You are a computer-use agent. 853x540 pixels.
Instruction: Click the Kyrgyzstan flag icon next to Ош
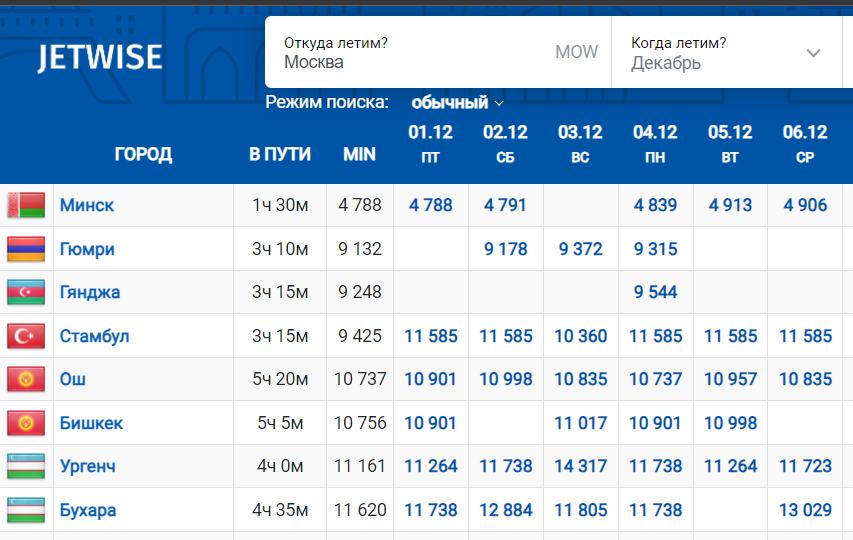(x=26, y=380)
